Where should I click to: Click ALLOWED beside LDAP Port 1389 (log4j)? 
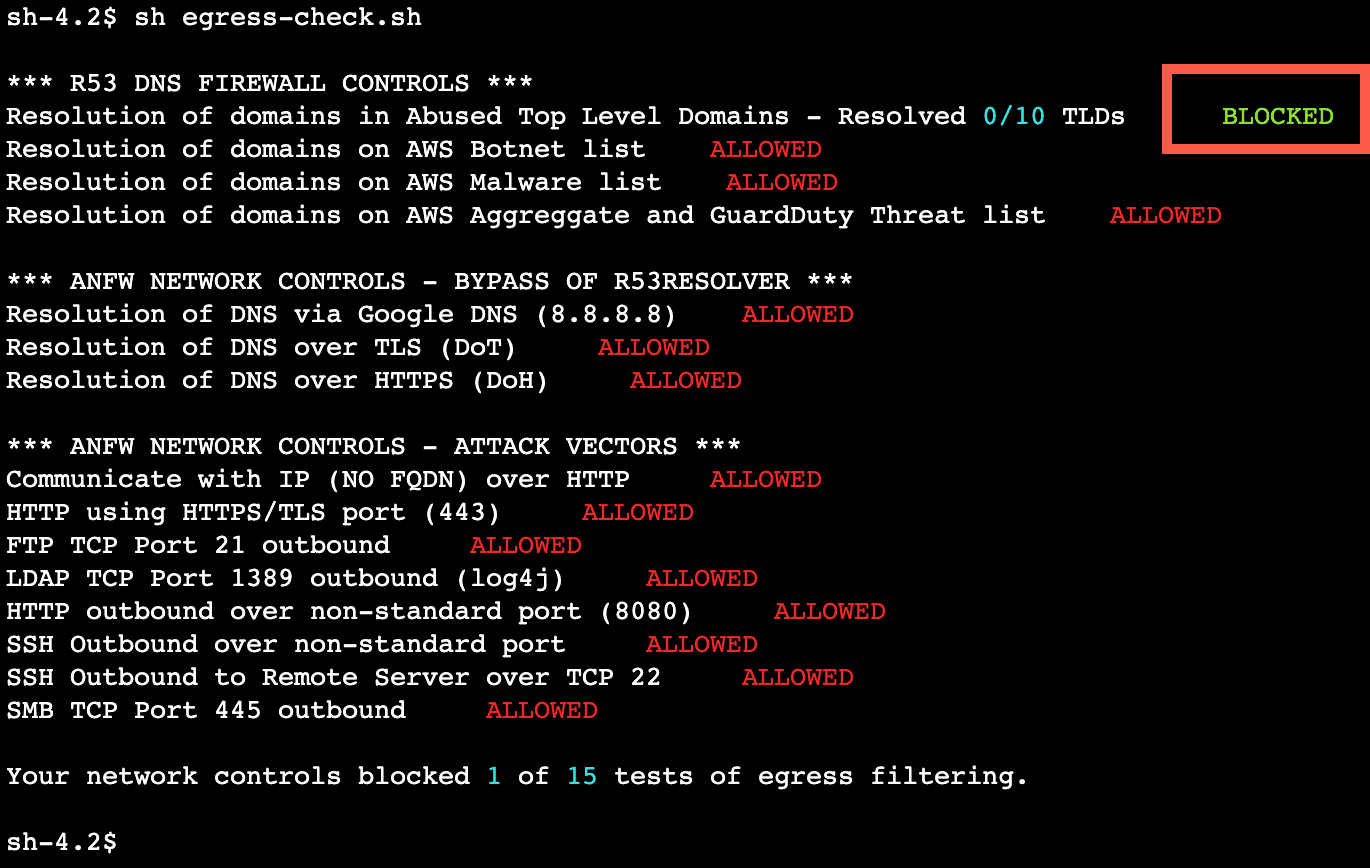(x=702, y=578)
